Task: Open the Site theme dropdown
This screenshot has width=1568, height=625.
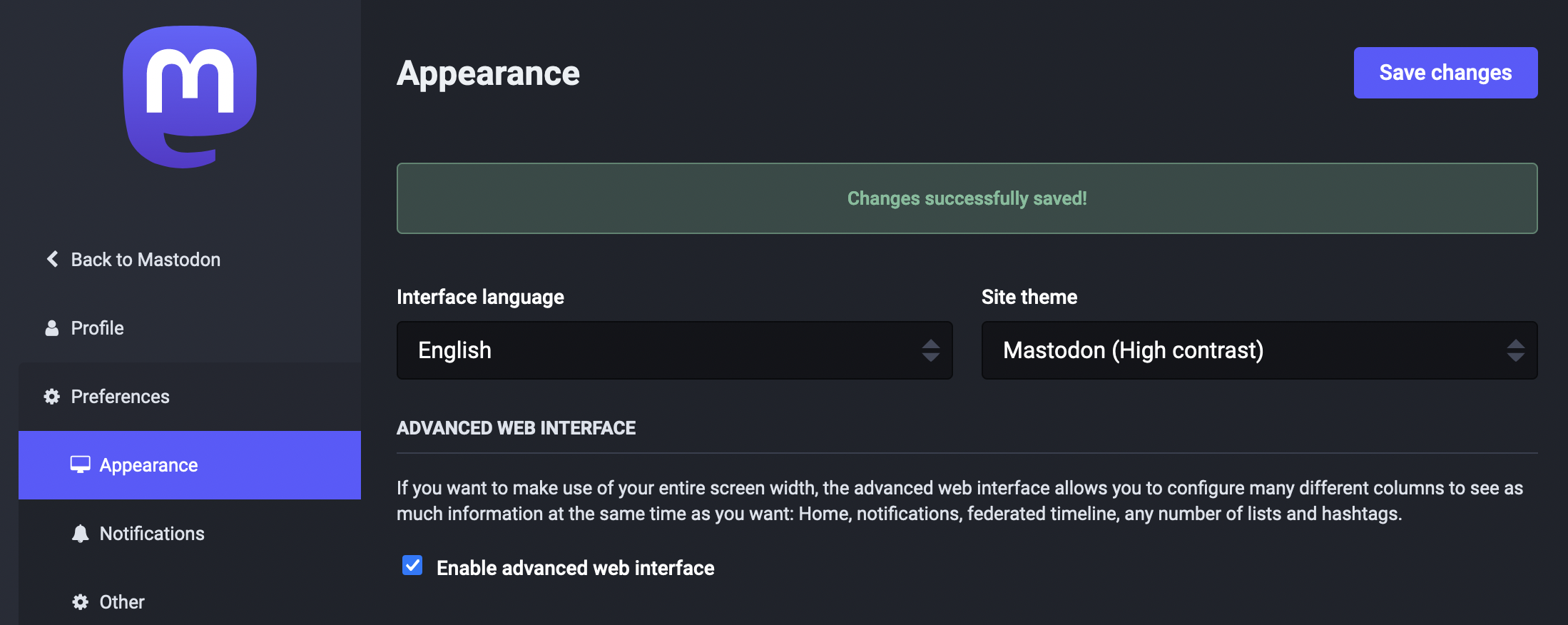Action: [x=1258, y=350]
